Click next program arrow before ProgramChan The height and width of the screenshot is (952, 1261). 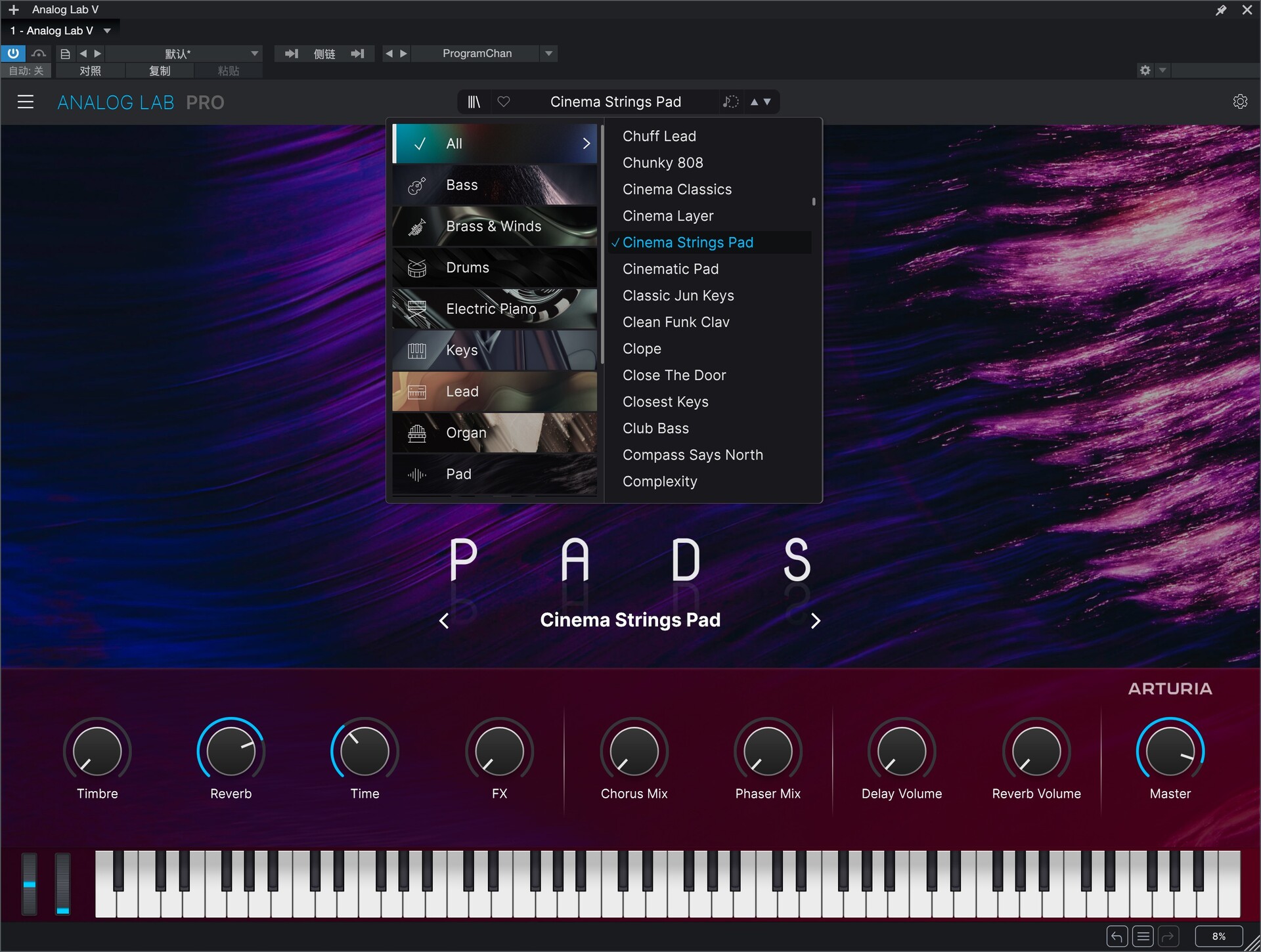404,53
